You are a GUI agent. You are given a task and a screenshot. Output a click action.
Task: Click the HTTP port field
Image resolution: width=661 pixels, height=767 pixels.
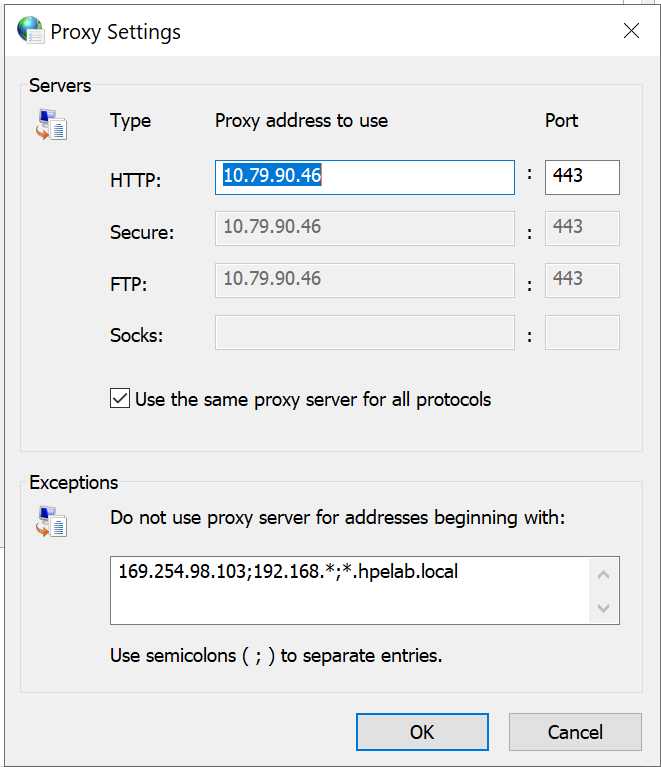pos(581,177)
